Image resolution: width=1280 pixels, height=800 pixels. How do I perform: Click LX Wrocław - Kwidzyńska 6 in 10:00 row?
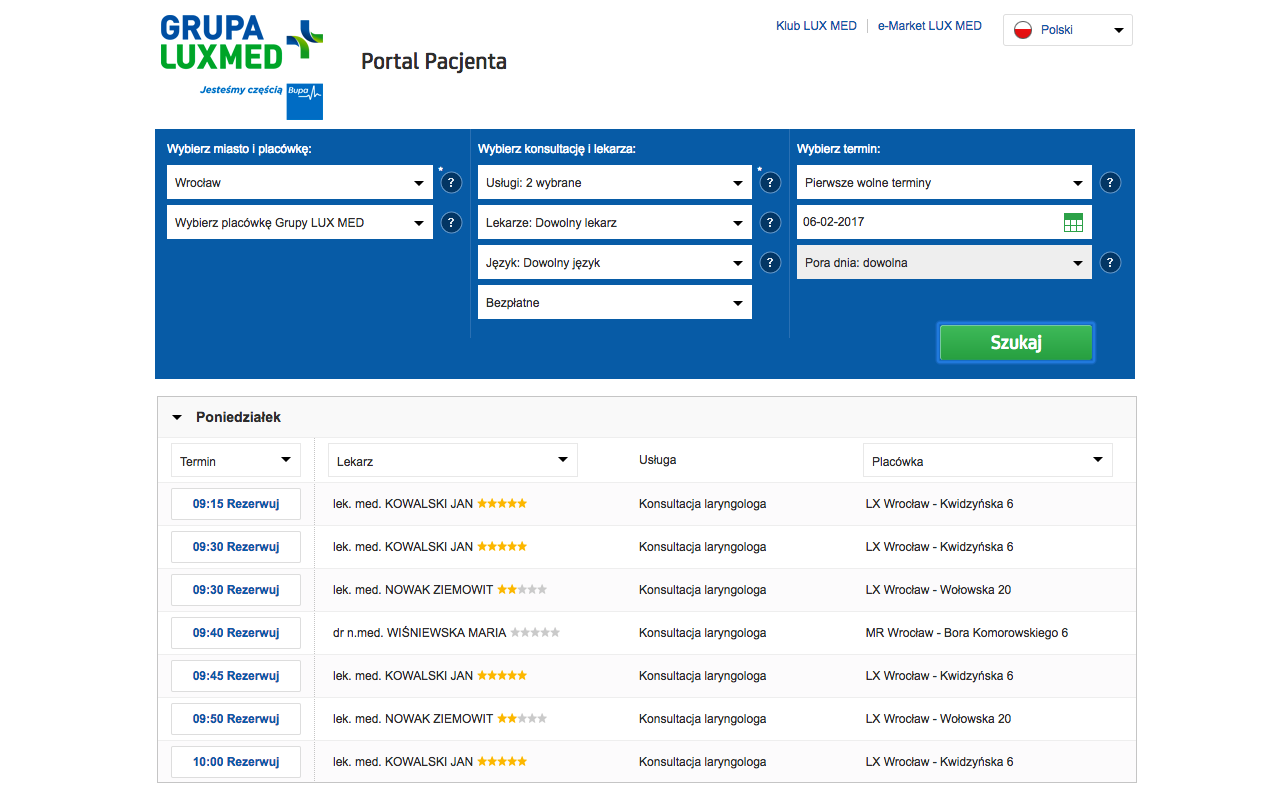(x=940, y=762)
